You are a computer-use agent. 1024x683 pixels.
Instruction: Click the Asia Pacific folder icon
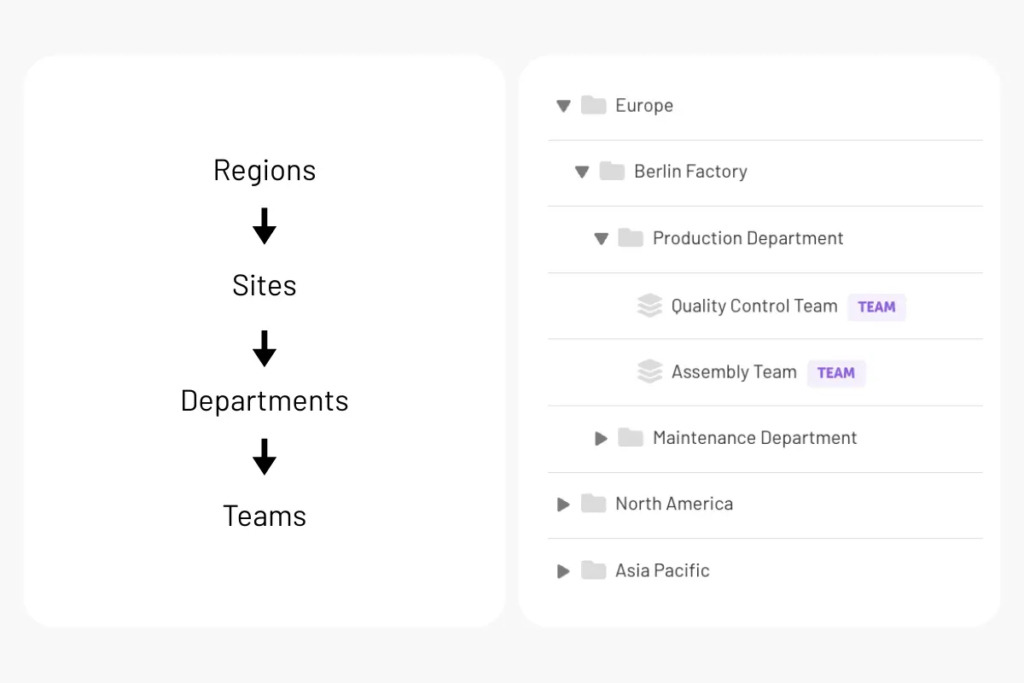(593, 571)
